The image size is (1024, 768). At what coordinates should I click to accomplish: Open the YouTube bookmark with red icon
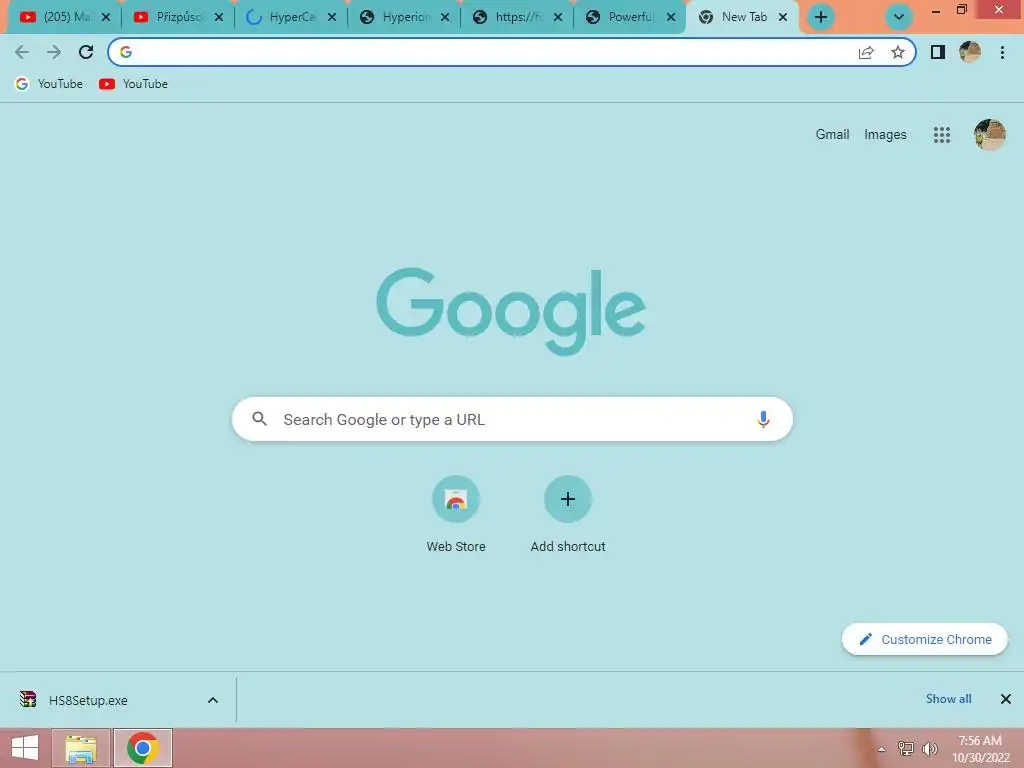pyautogui.click(x=133, y=84)
